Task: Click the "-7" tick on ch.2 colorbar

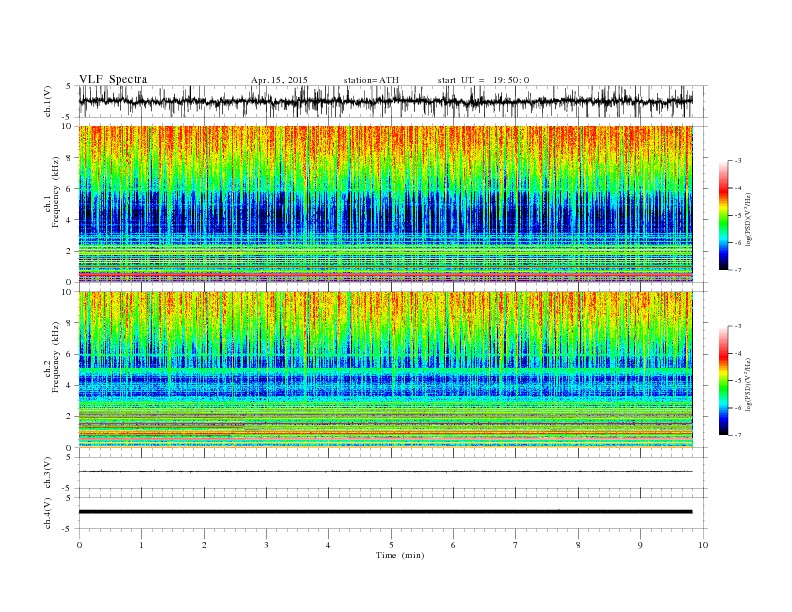Action: (737, 435)
